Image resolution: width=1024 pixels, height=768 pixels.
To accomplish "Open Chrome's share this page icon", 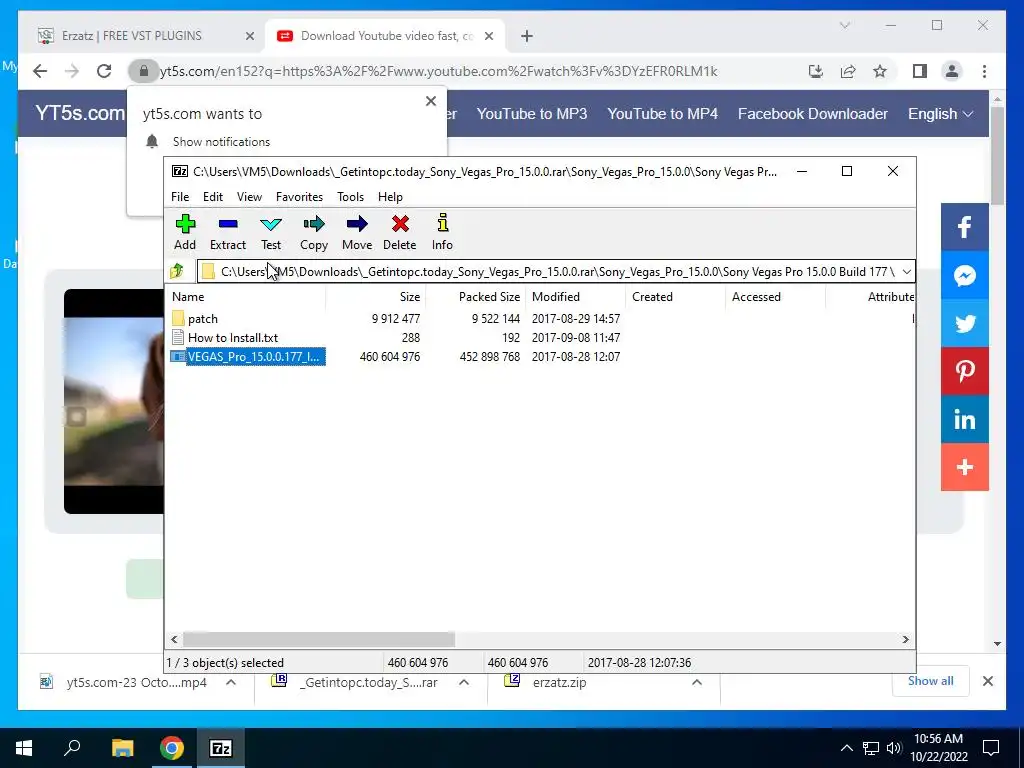I will (848, 71).
